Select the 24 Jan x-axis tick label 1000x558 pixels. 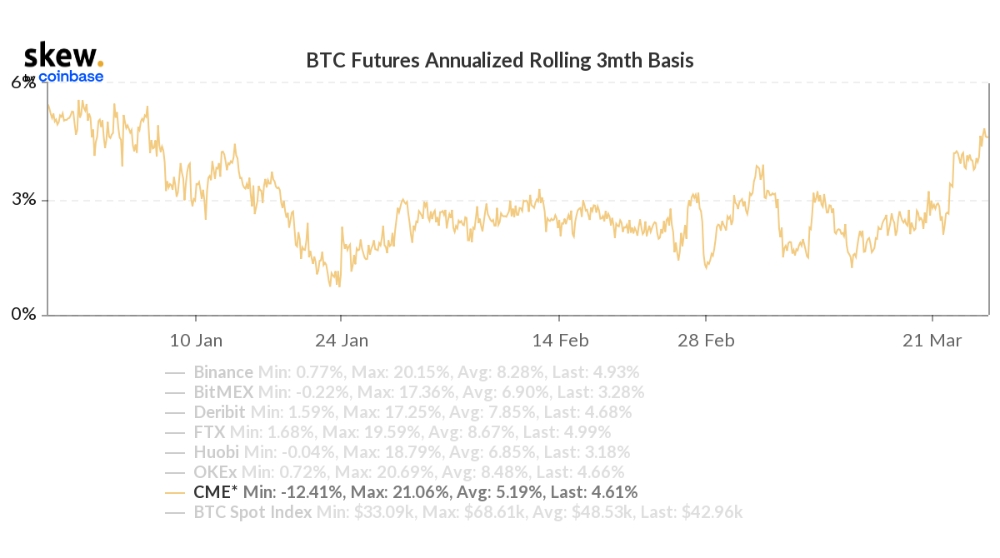[x=342, y=341]
